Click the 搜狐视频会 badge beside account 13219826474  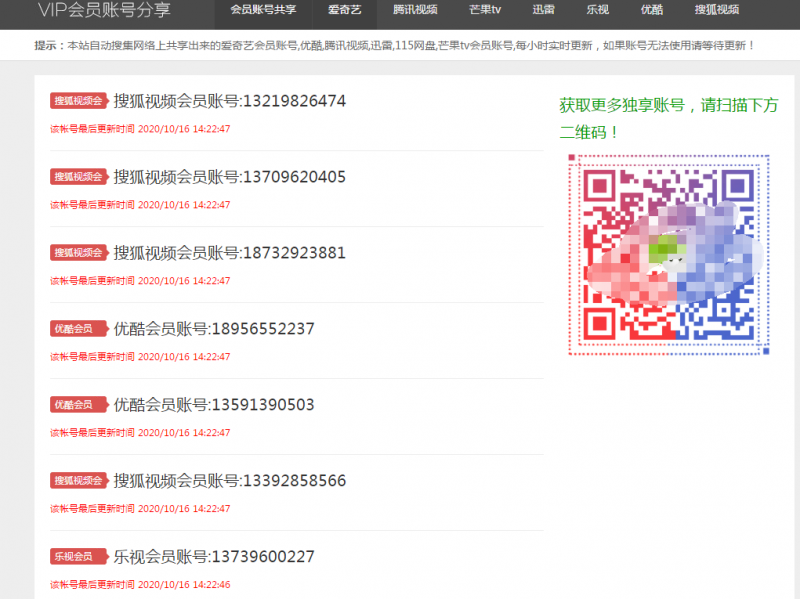[x=79, y=100]
